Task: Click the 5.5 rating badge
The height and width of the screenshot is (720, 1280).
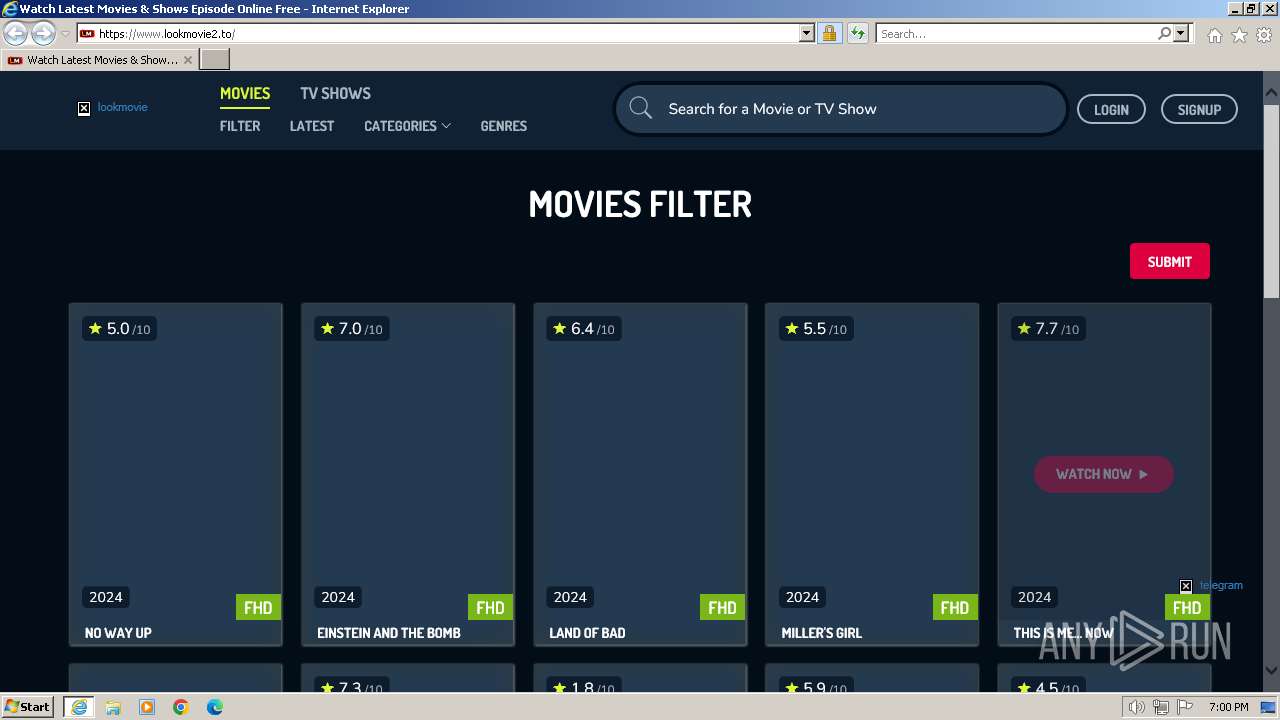Action: (x=815, y=329)
